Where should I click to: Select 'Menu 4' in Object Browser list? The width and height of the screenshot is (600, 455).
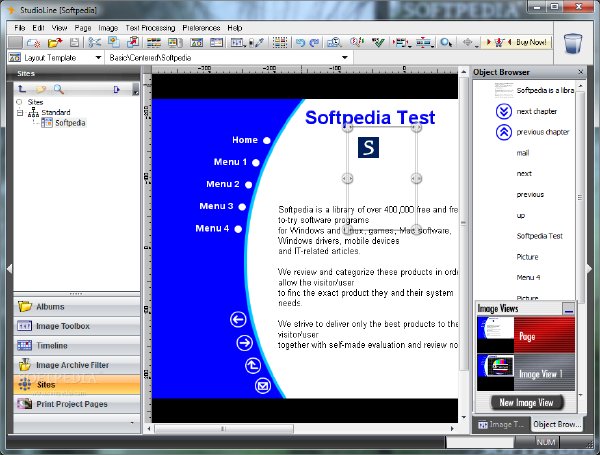(x=528, y=277)
